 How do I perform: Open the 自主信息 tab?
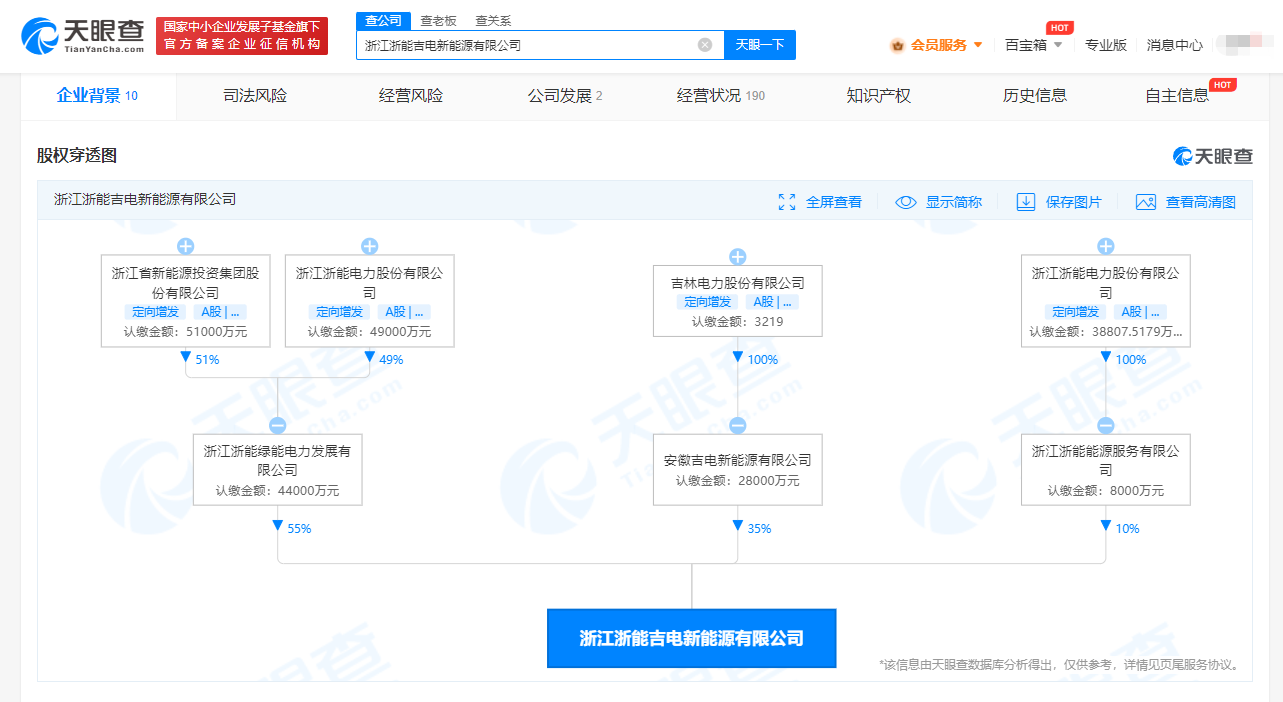(x=1177, y=96)
